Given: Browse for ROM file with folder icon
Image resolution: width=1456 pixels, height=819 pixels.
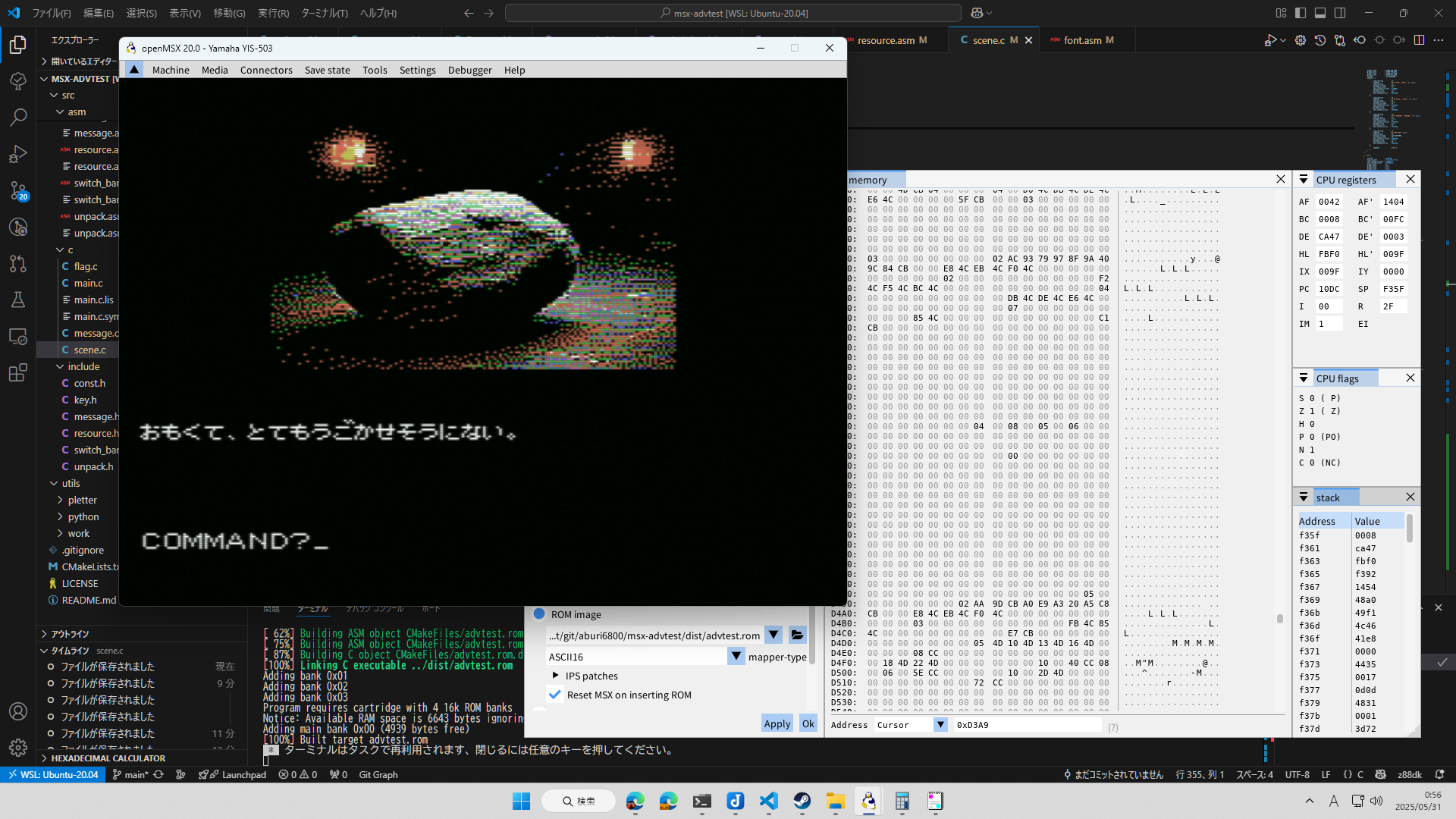Looking at the screenshot, I should (x=797, y=635).
